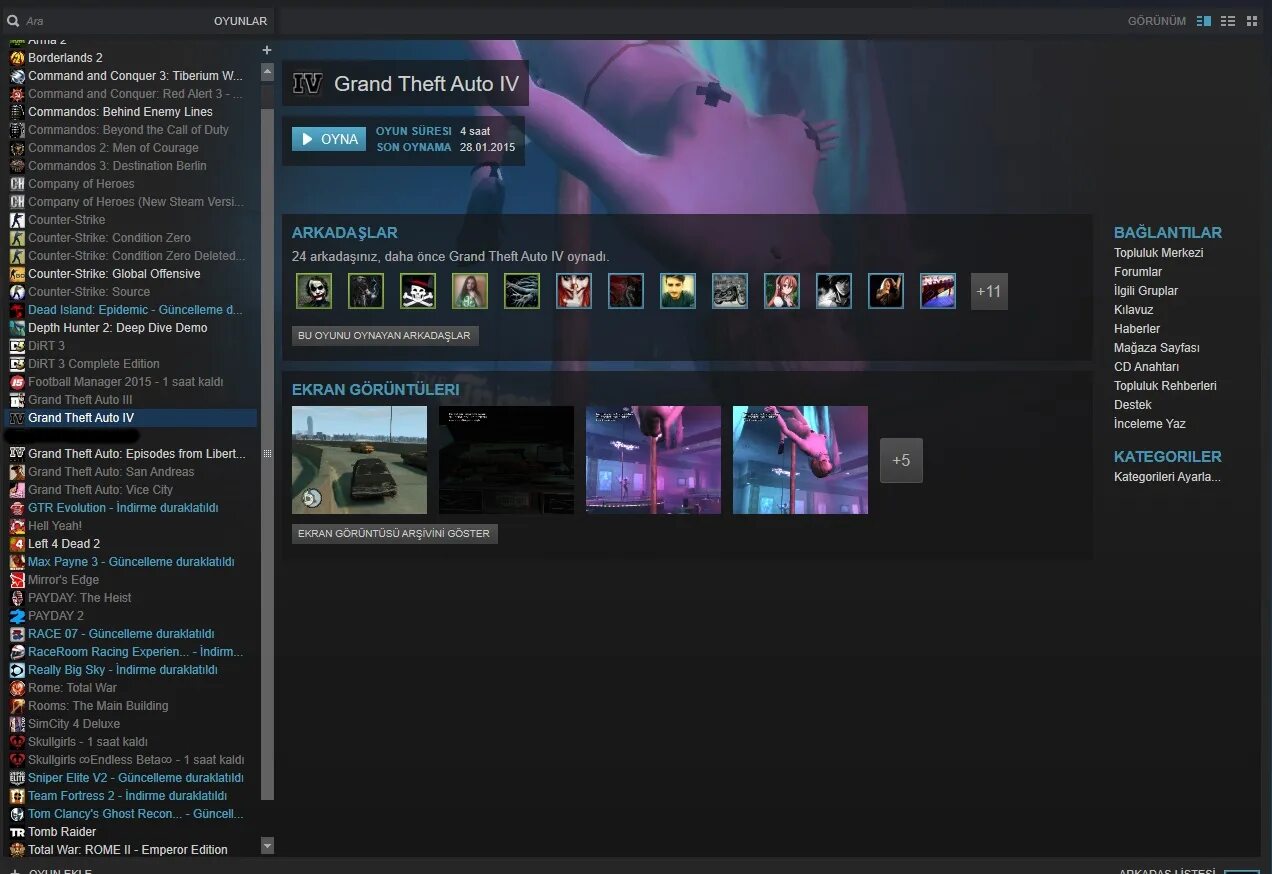Click İnceleme Yaz link

pyautogui.click(x=1150, y=424)
